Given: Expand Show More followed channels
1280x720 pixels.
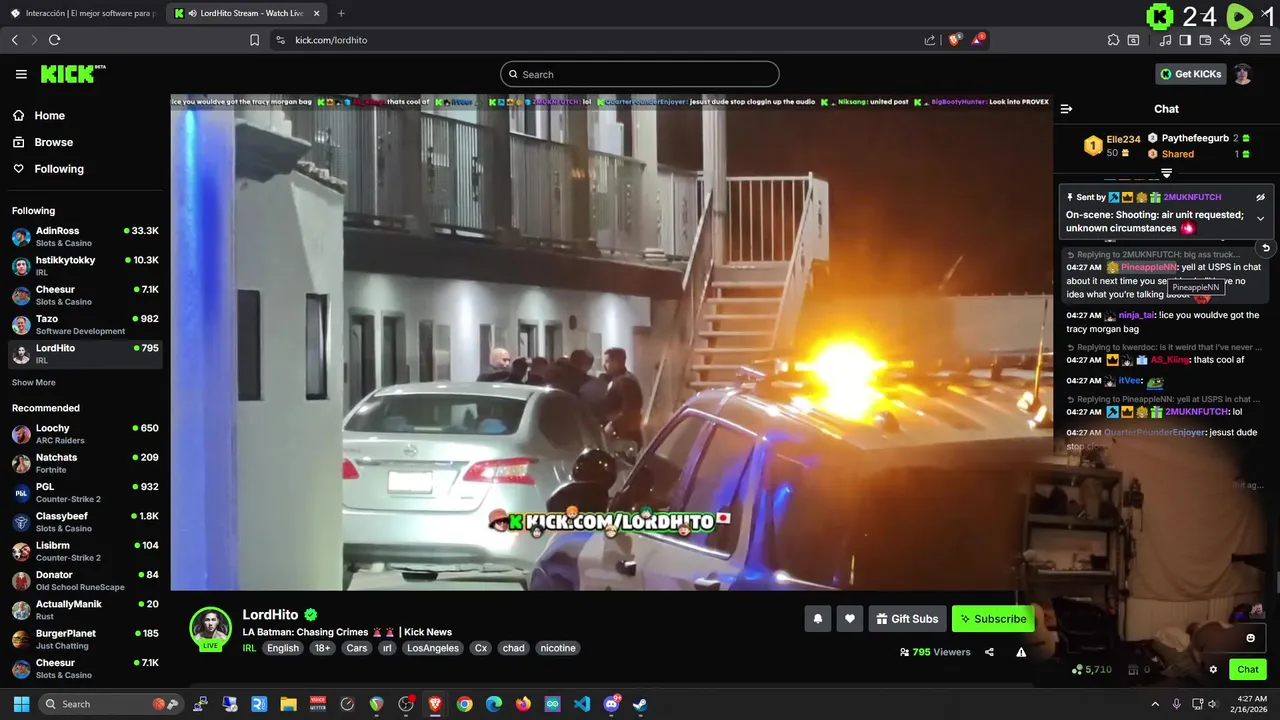Looking at the screenshot, I should tap(34, 382).
